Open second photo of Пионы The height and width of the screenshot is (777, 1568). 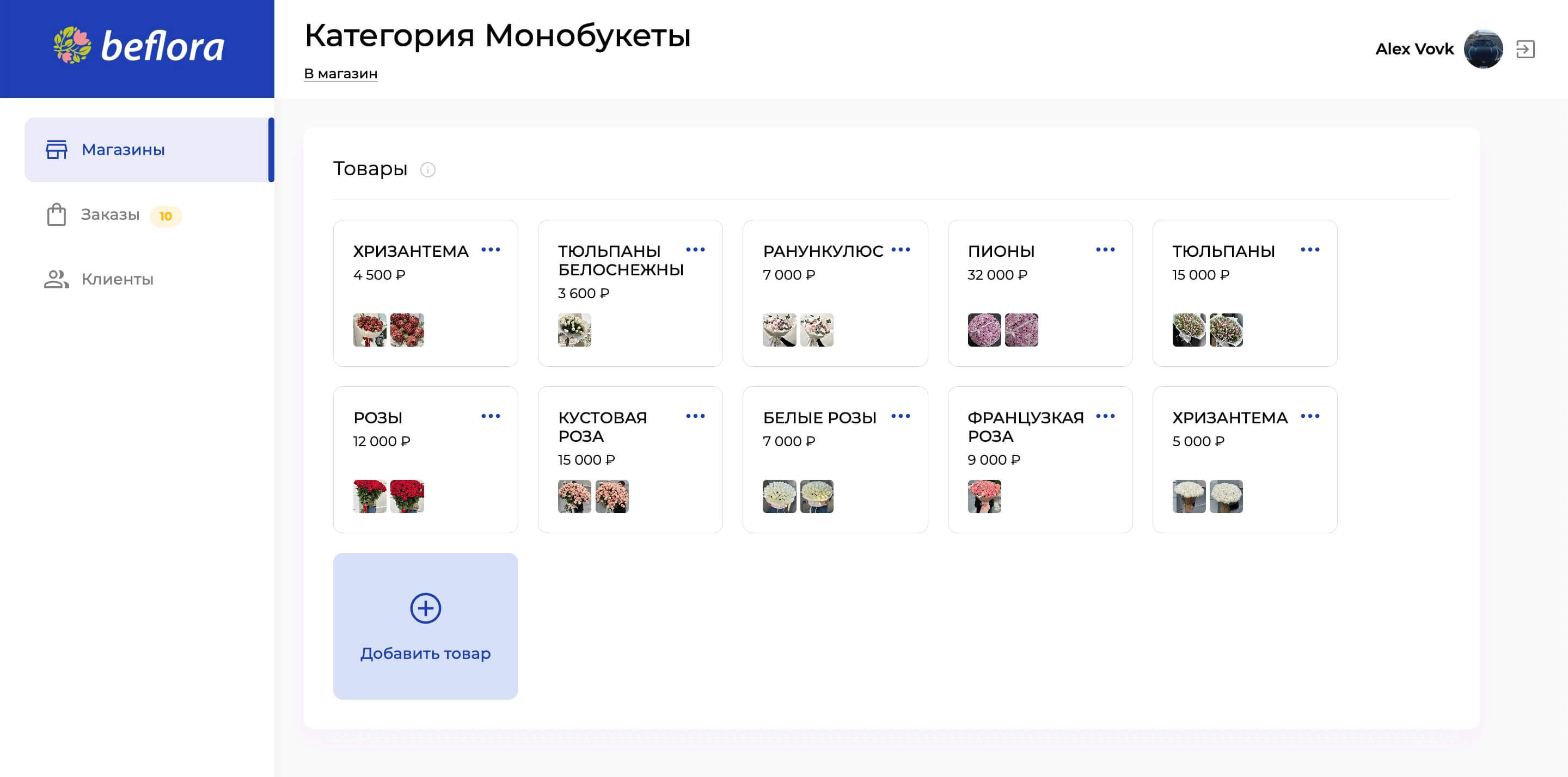[x=1021, y=330]
